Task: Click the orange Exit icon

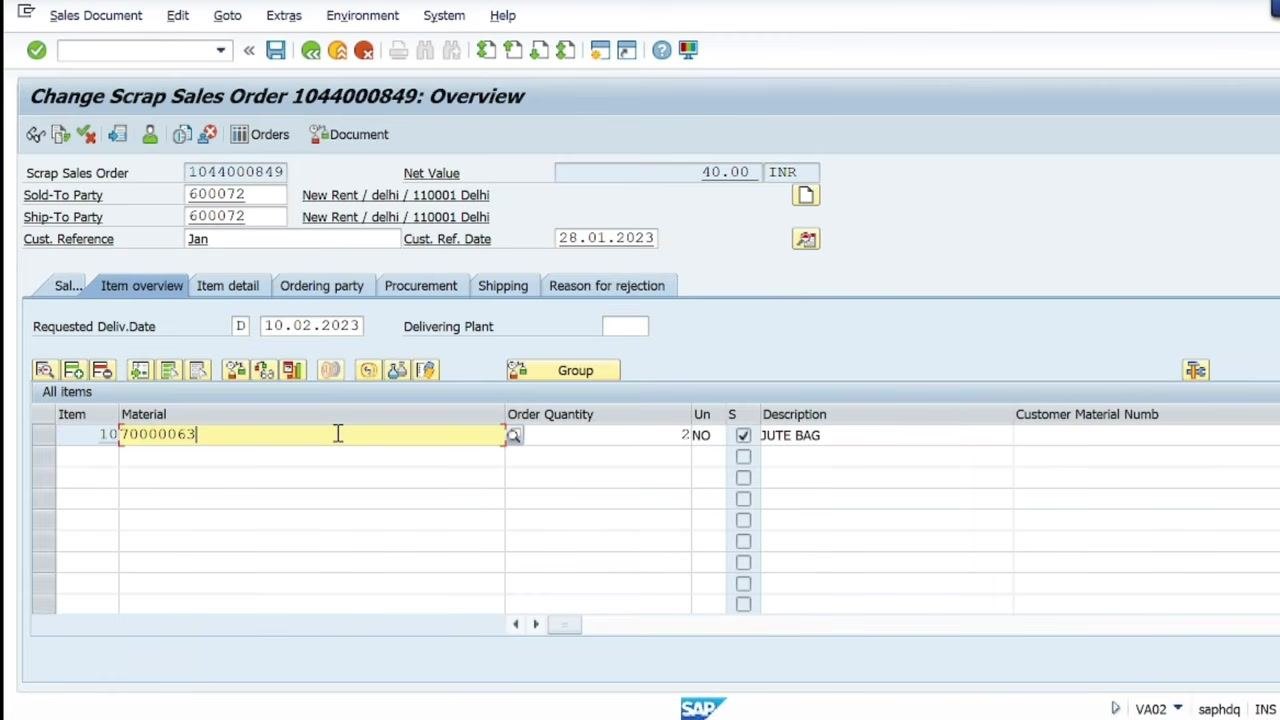Action: click(337, 50)
